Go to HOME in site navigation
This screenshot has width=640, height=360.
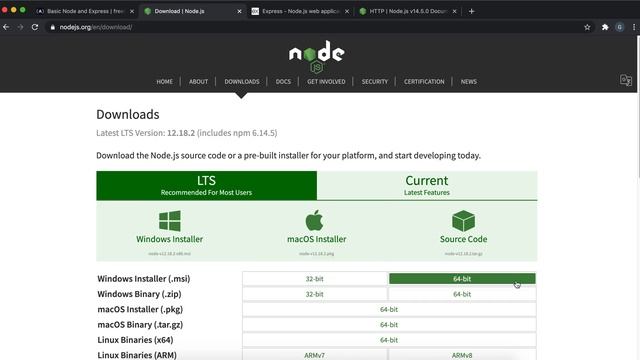click(x=164, y=82)
